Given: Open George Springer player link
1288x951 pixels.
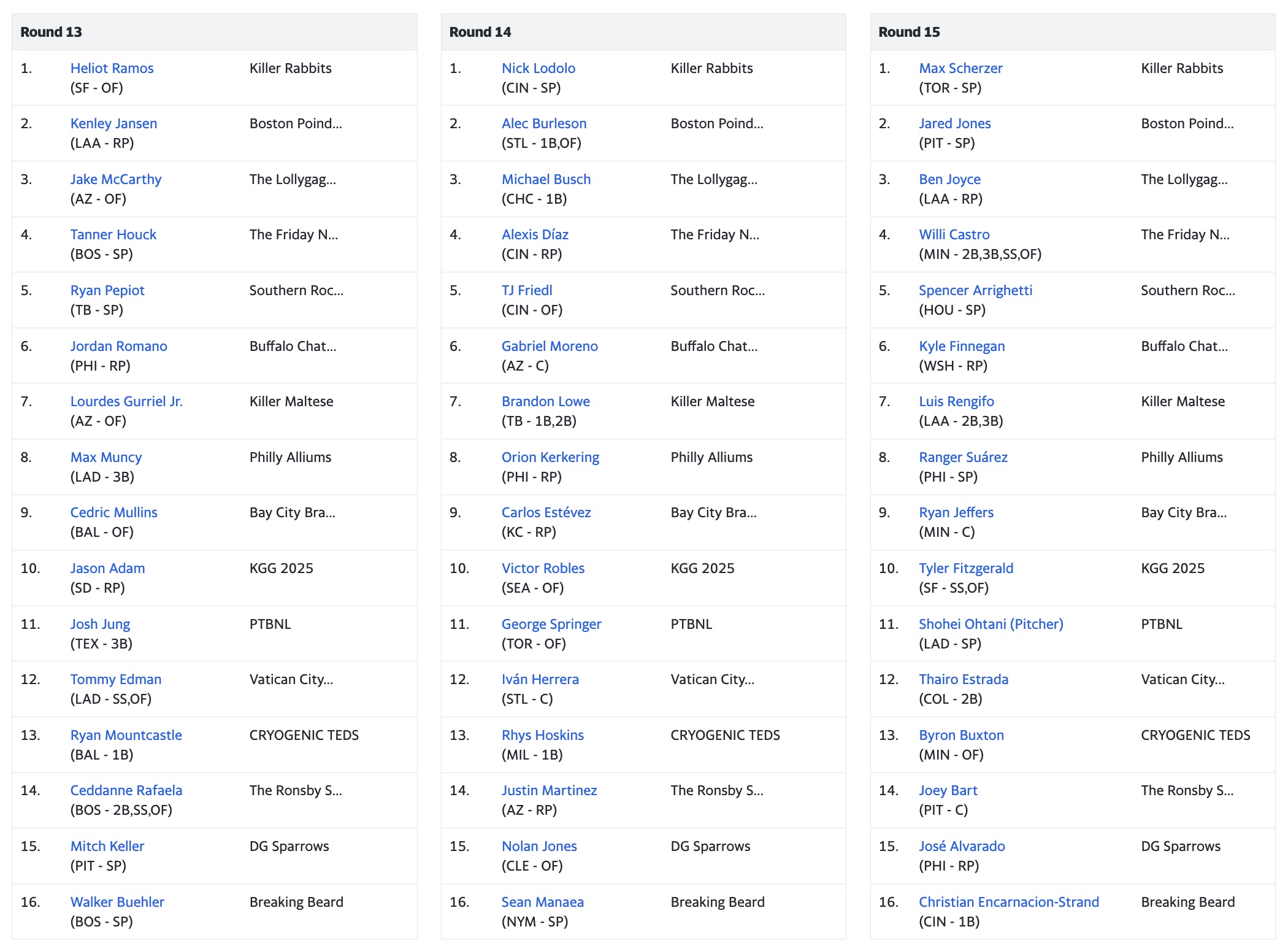Looking at the screenshot, I should click(551, 624).
